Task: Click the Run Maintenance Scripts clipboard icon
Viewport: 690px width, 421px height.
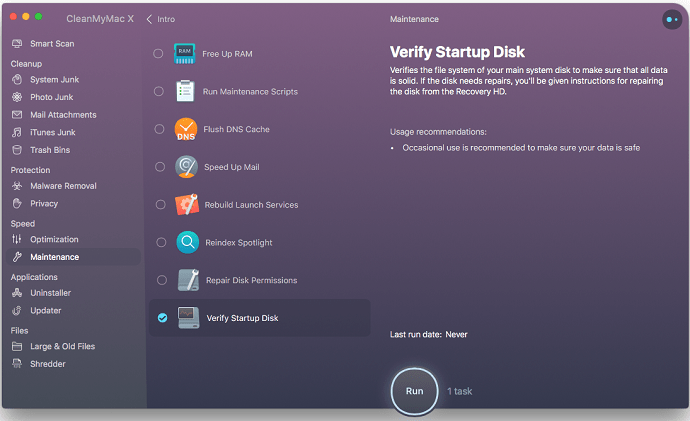Action: pos(185,91)
